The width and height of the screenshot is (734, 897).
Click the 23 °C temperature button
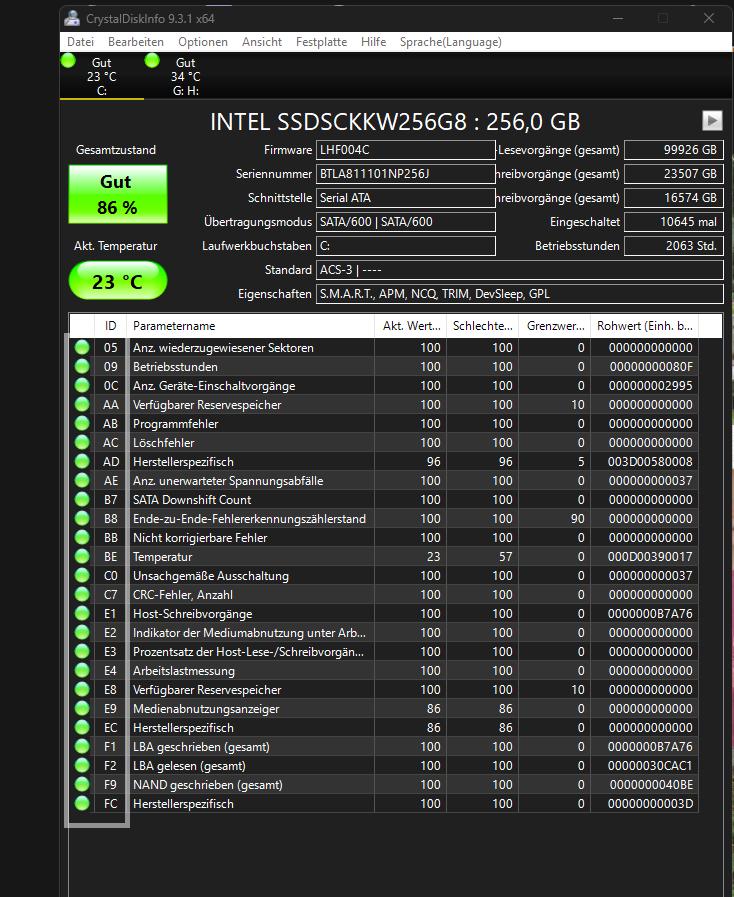[118, 281]
